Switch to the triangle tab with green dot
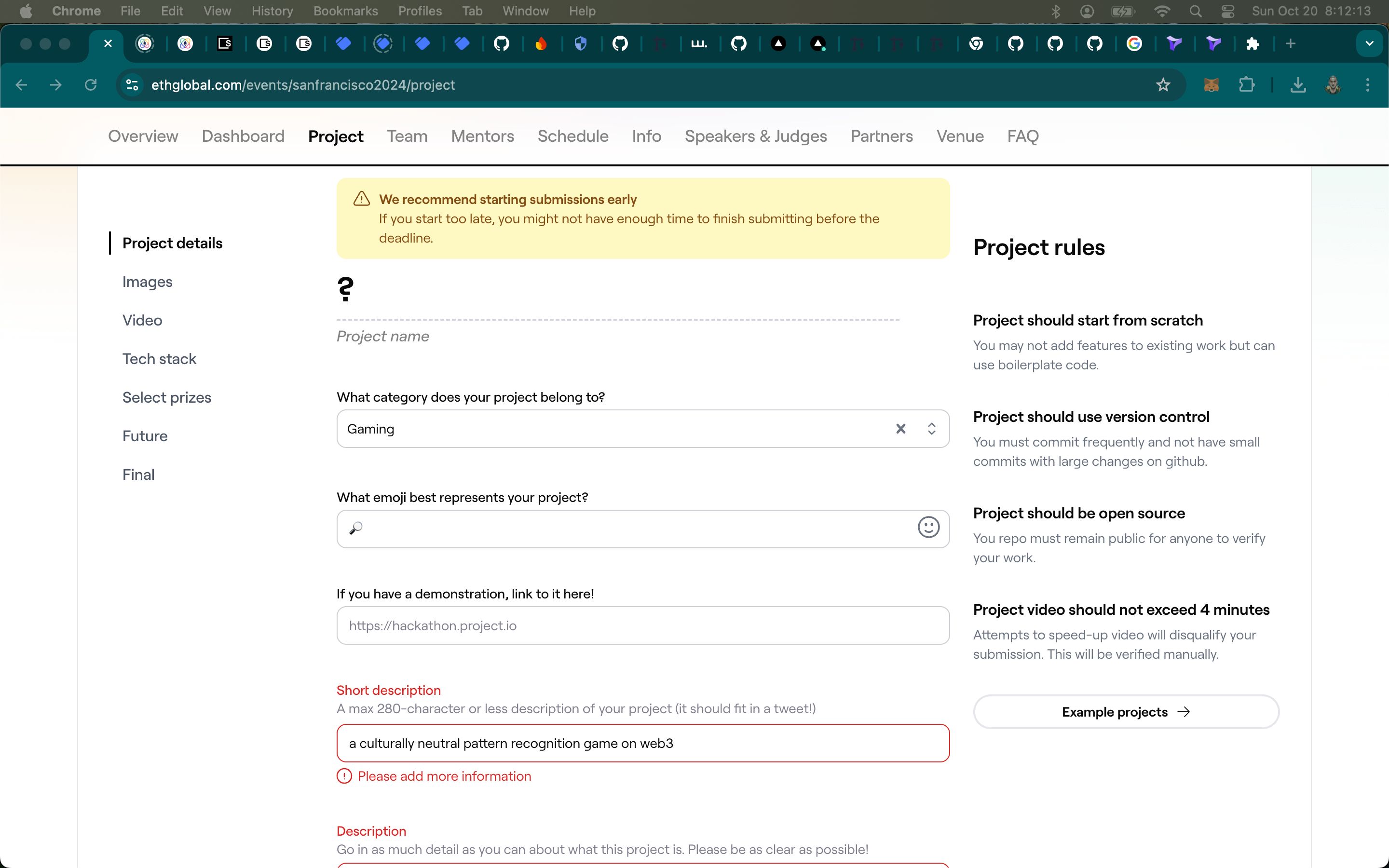 [x=818, y=43]
